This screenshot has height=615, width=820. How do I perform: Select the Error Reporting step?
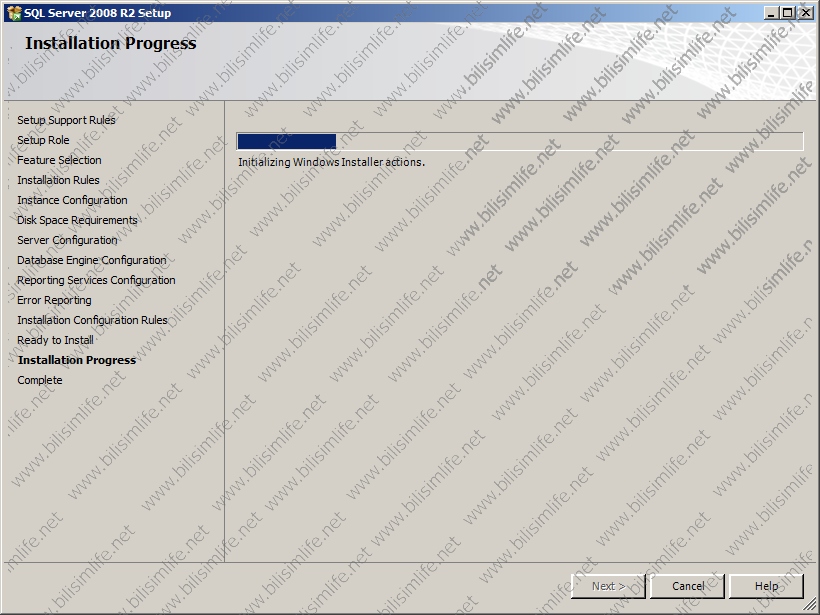pos(54,300)
